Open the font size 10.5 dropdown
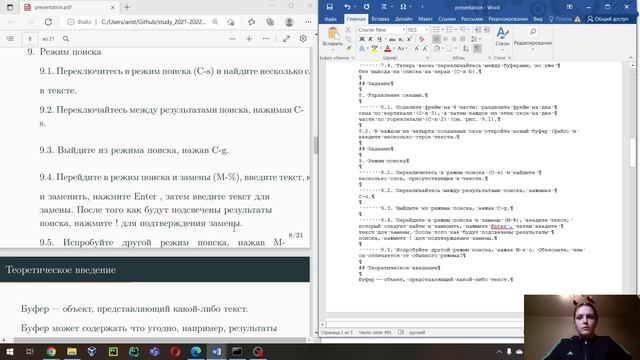Viewport: 640px width, 360px height. point(427,30)
